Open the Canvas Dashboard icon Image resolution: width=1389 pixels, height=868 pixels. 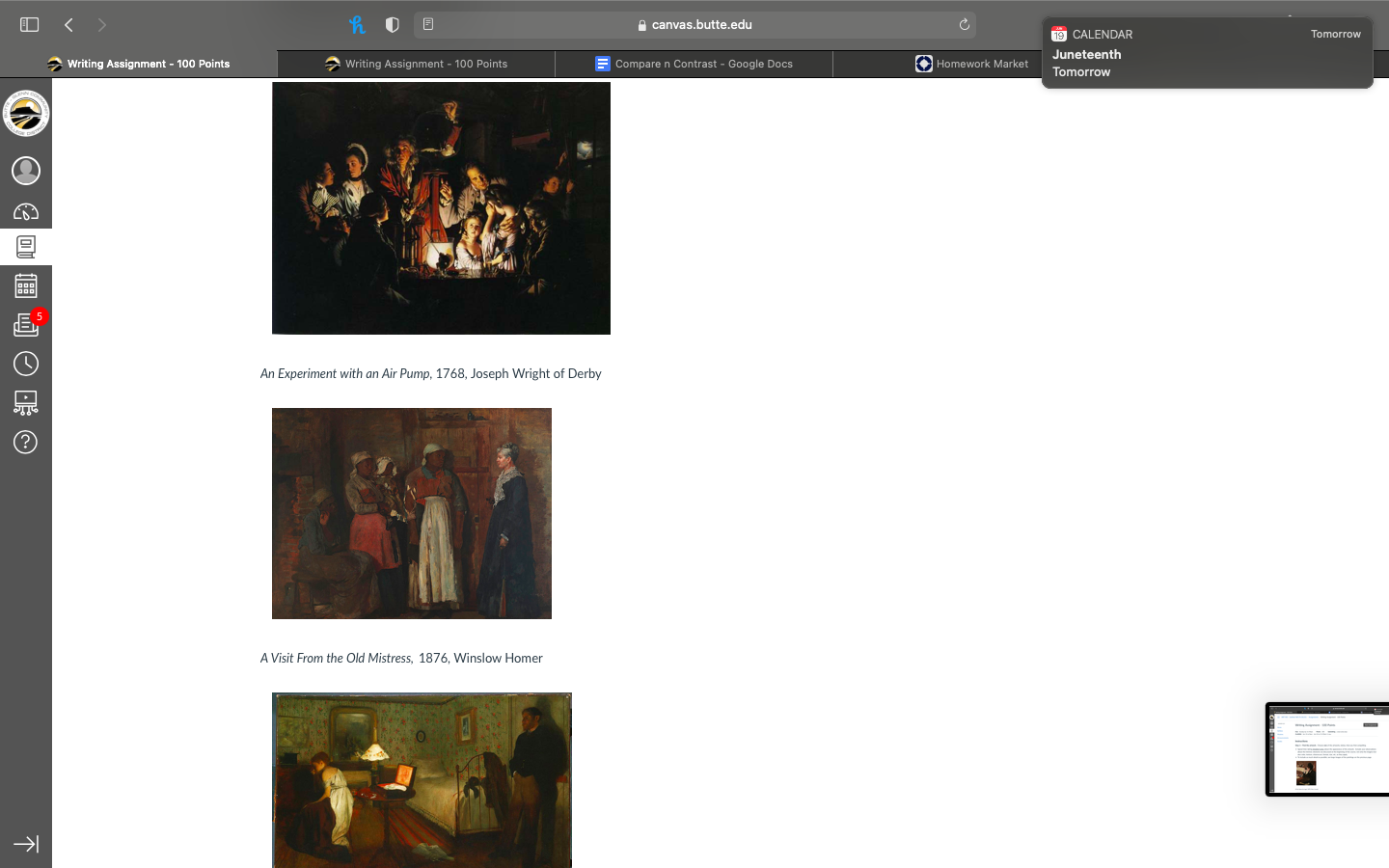pyautogui.click(x=26, y=211)
